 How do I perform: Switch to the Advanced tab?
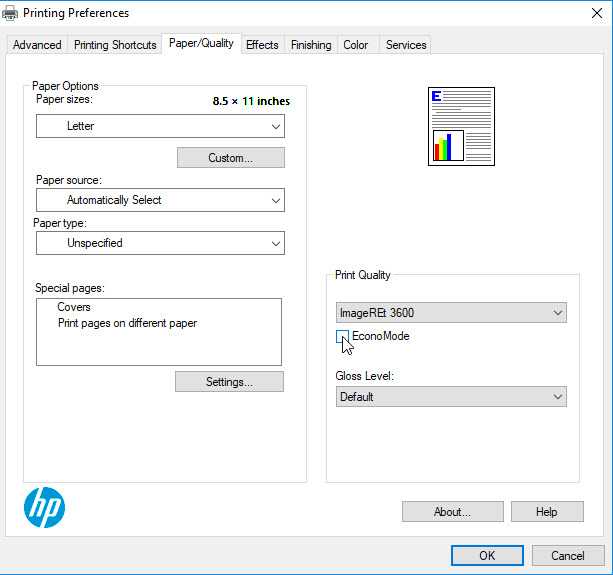pyautogui.click(x=37, y=45)
